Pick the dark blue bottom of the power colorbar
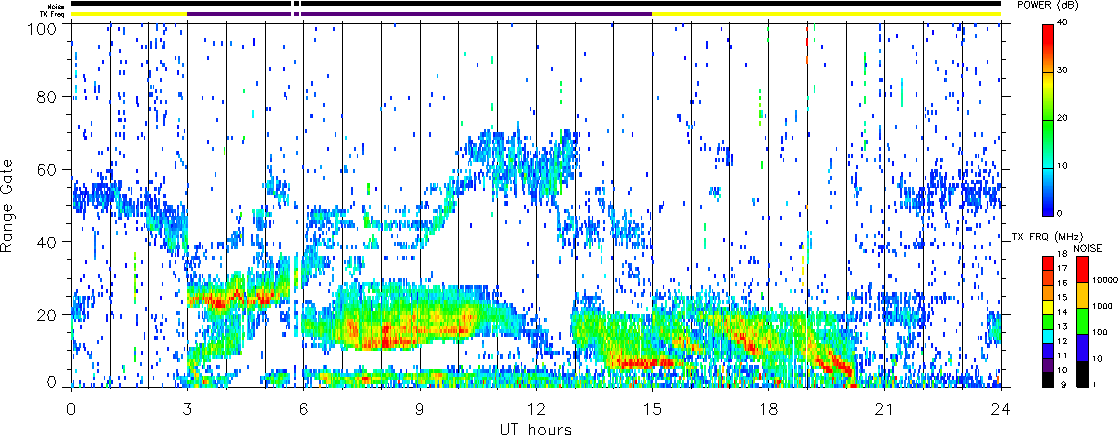The height and width of the screenshot is (435, 1118). [x=1048, y=207]
